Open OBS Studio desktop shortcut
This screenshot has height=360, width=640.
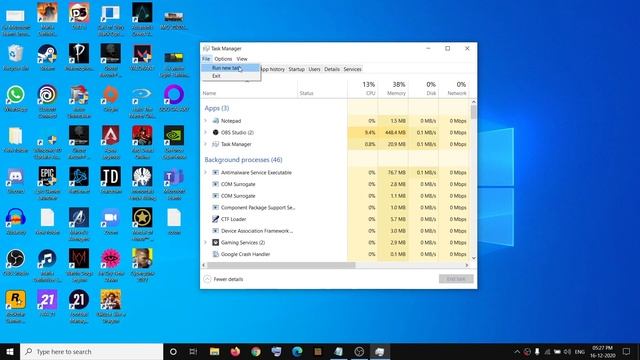tap(16, 262)
